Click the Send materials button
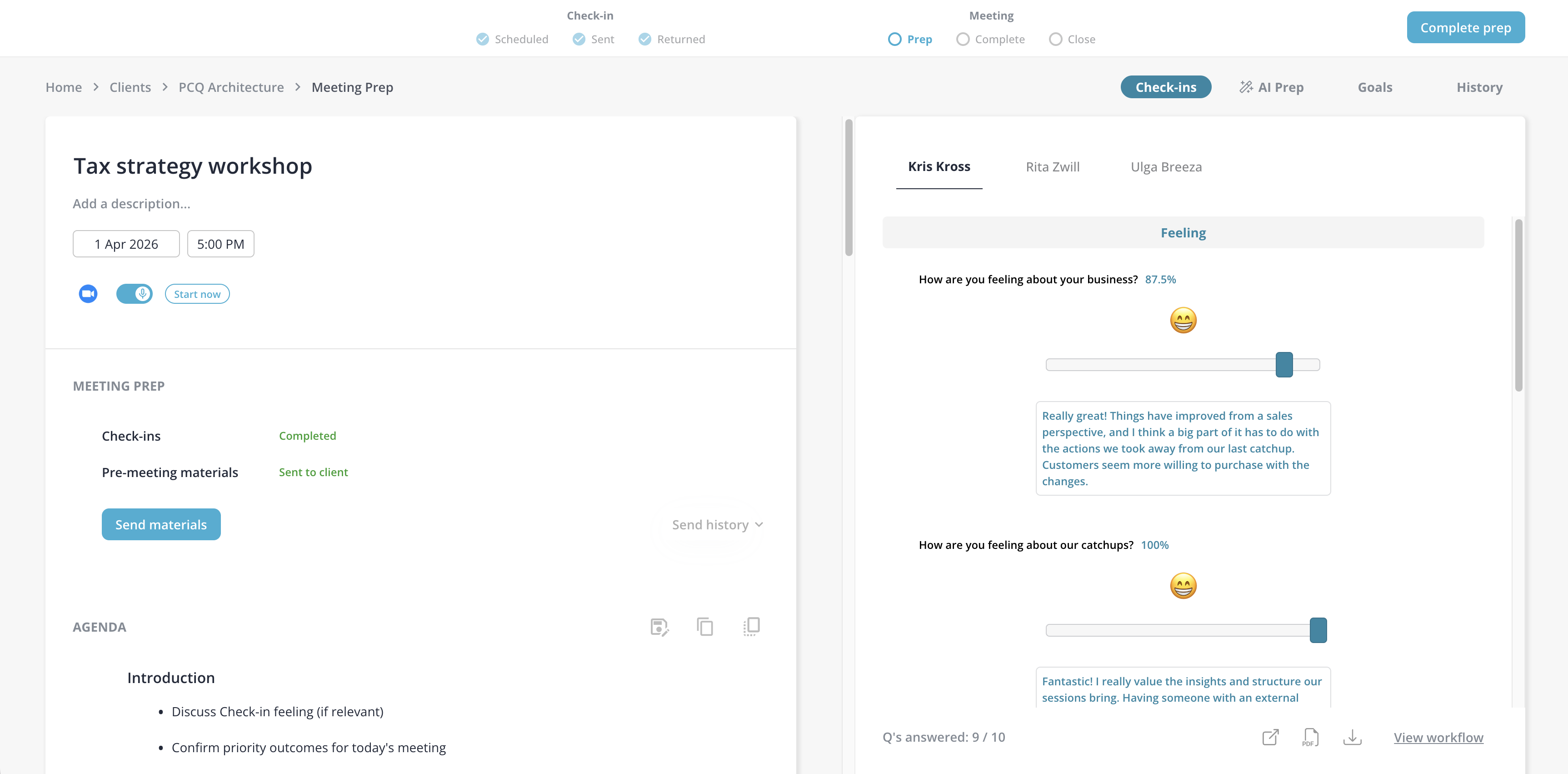 (x=161, y=524)
